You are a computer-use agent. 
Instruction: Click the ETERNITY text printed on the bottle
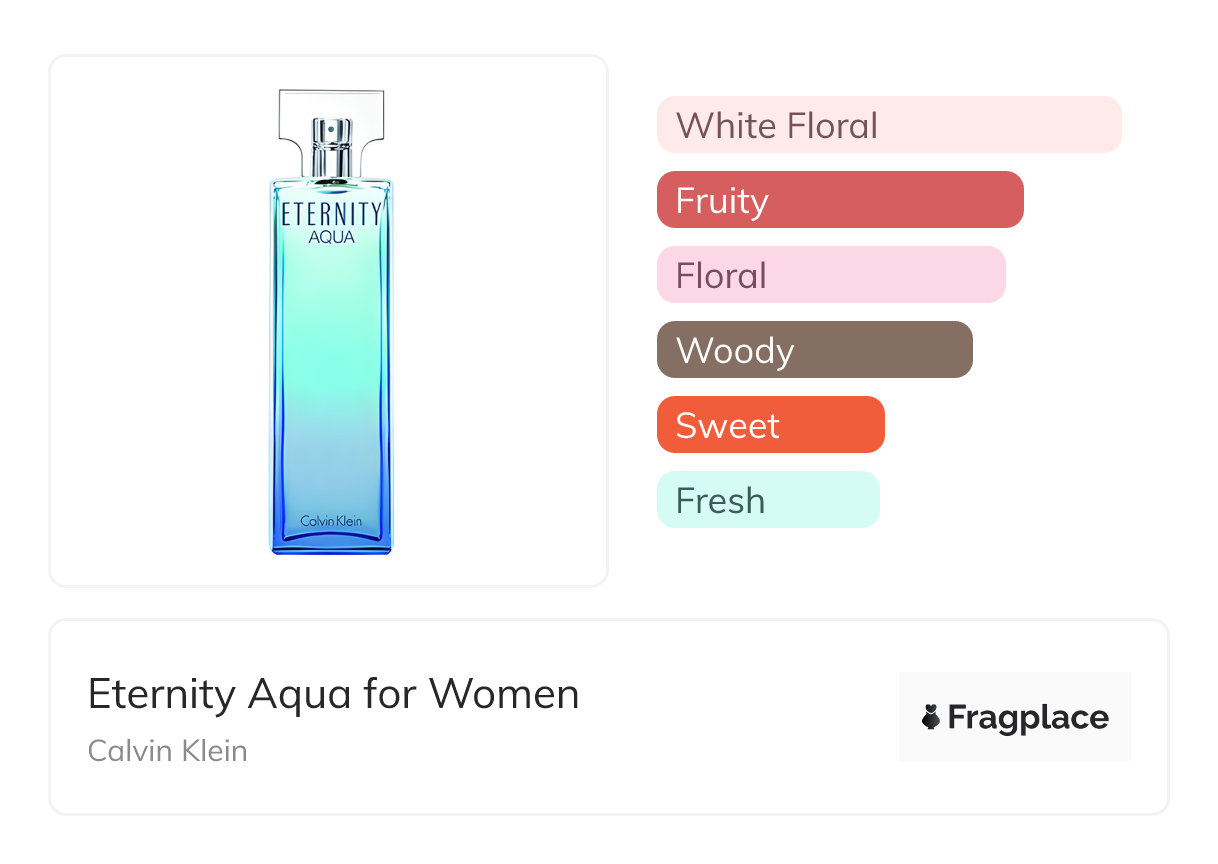pyautogui.click(x=331, y=214)
